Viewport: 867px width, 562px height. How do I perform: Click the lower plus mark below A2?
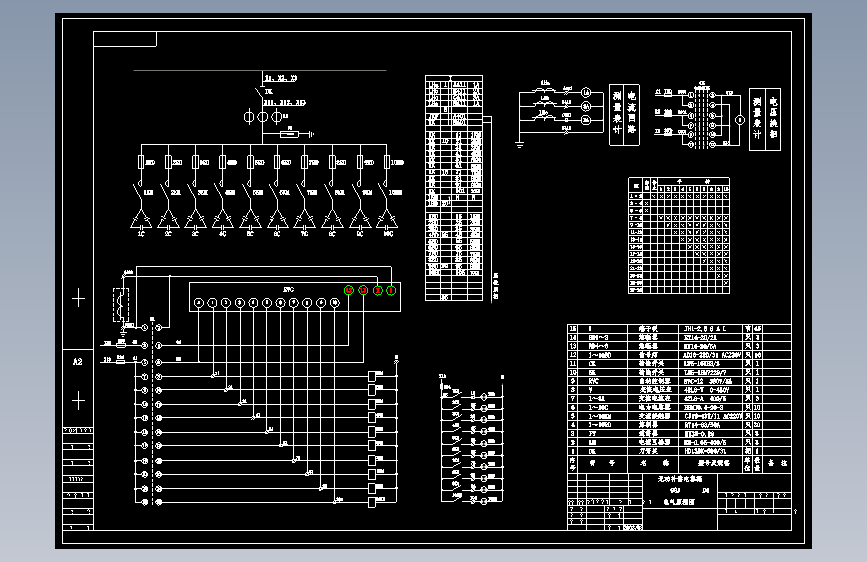pos(79,400)
